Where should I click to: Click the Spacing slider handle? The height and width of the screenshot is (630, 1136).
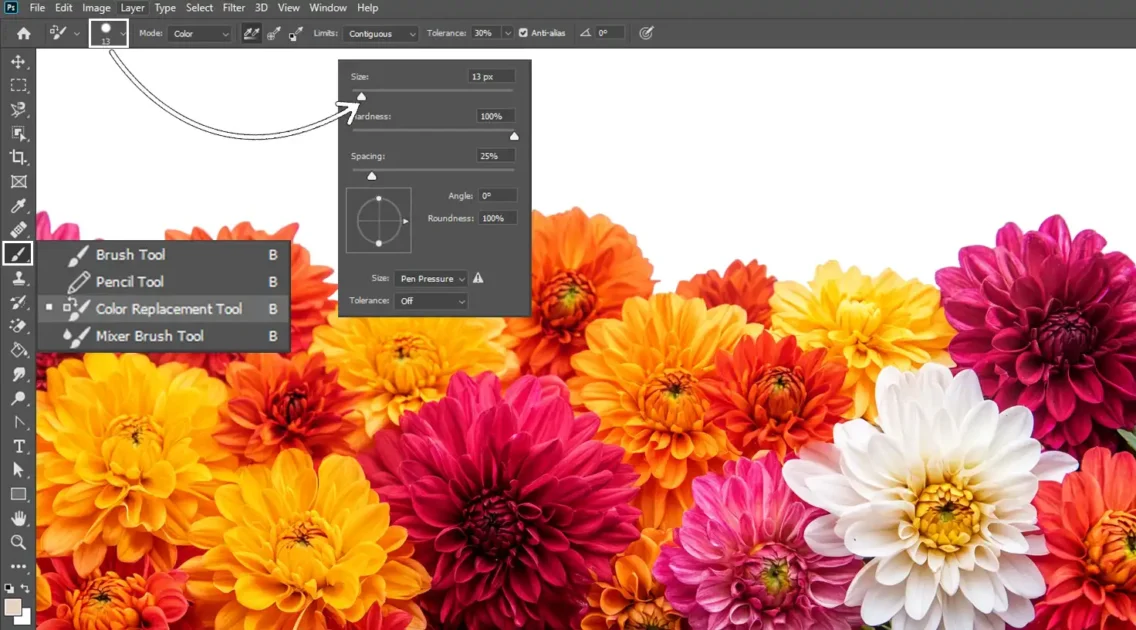(372, 176)
